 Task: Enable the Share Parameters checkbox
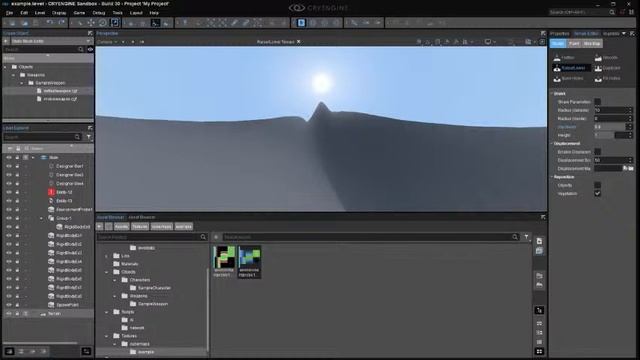pyautogui.click(x=598, y=102)
